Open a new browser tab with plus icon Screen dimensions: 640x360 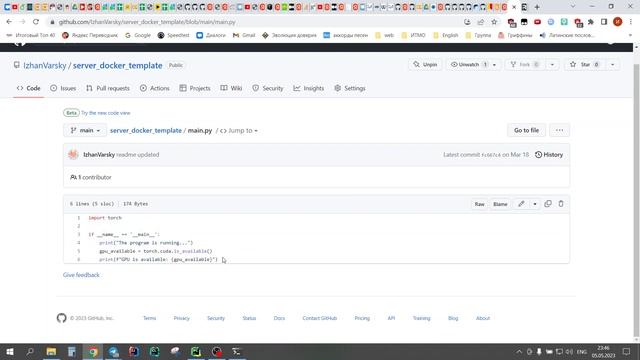537,7
